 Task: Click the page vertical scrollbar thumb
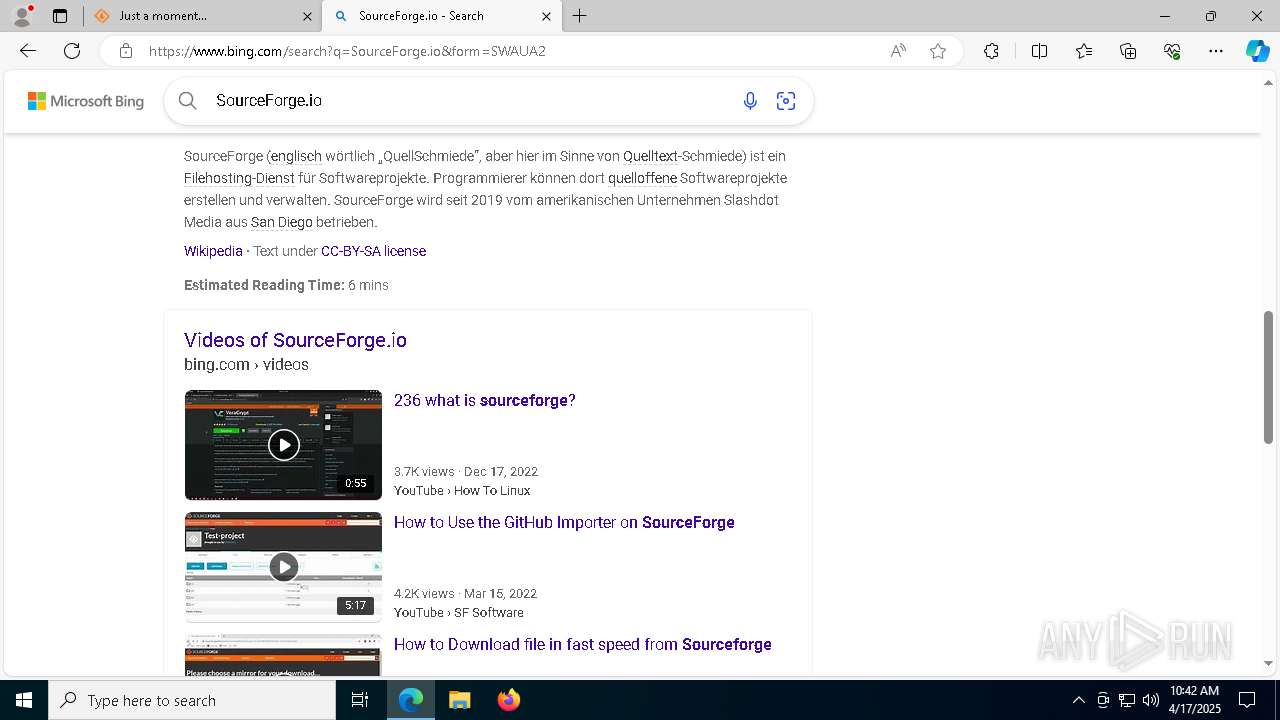point(1268,377)
